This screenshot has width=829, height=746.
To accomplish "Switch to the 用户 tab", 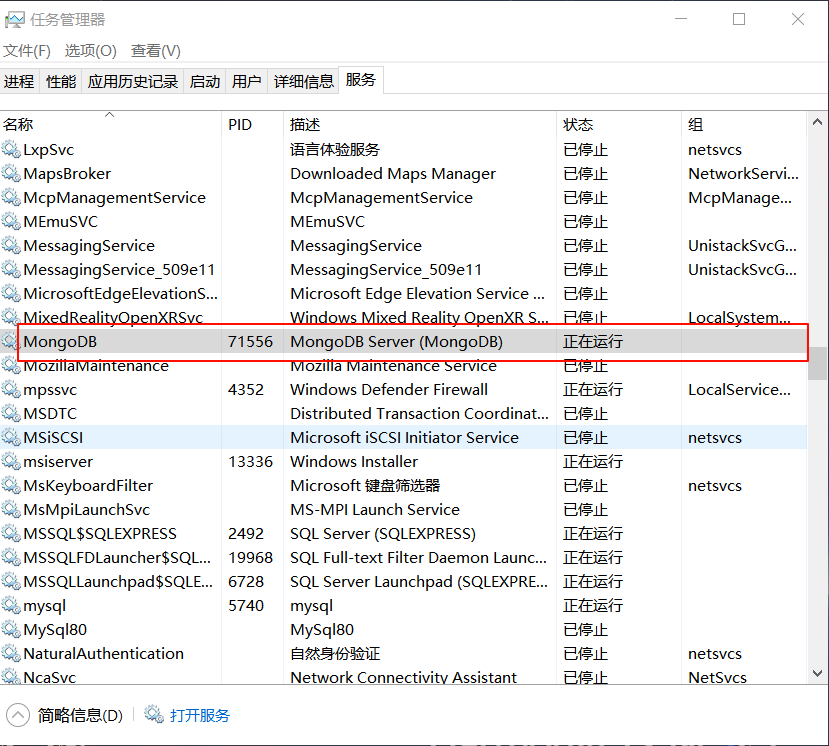I will coord(246,81).
